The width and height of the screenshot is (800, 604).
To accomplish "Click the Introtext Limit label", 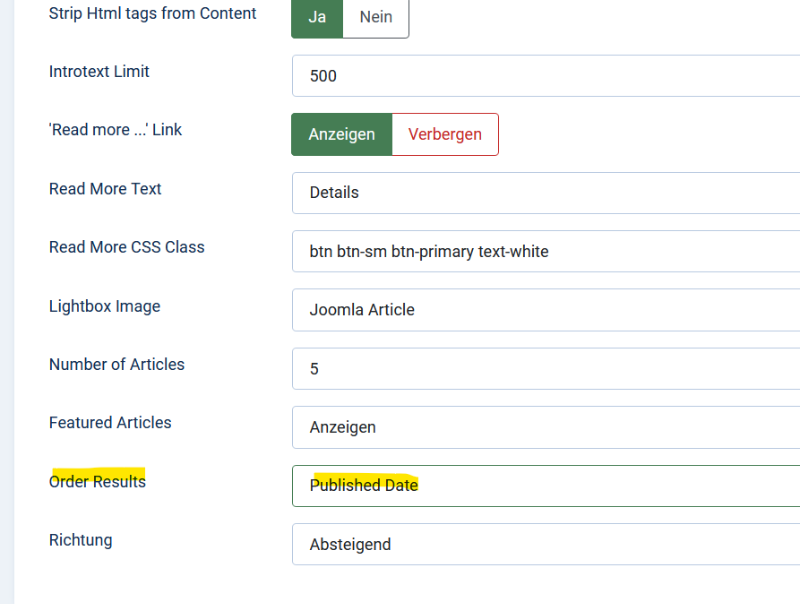I will click(99, 71).
